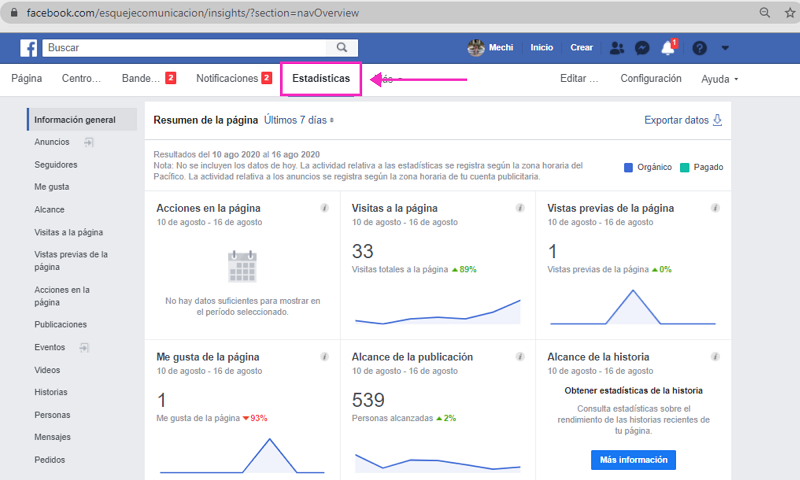Open the account dropdown arrow

[725, 48]
